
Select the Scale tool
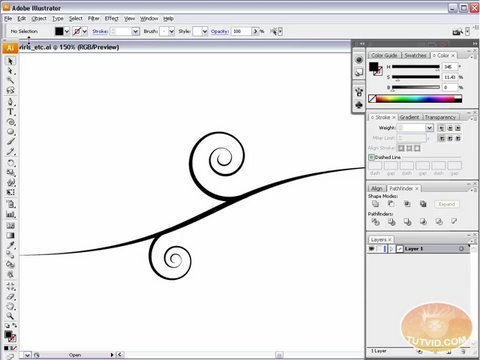(x=10, y=173)
